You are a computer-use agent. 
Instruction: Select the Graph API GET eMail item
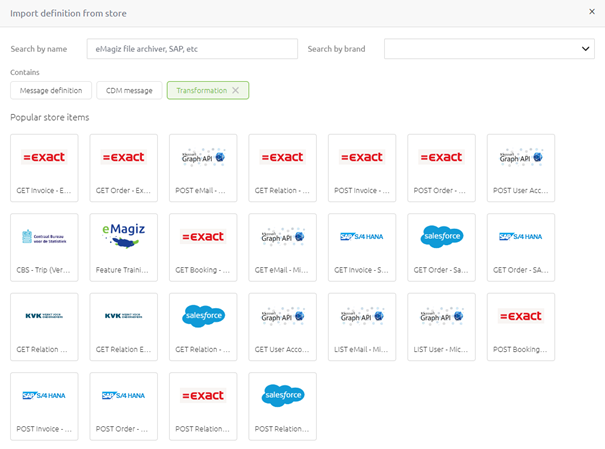(283, 247)
